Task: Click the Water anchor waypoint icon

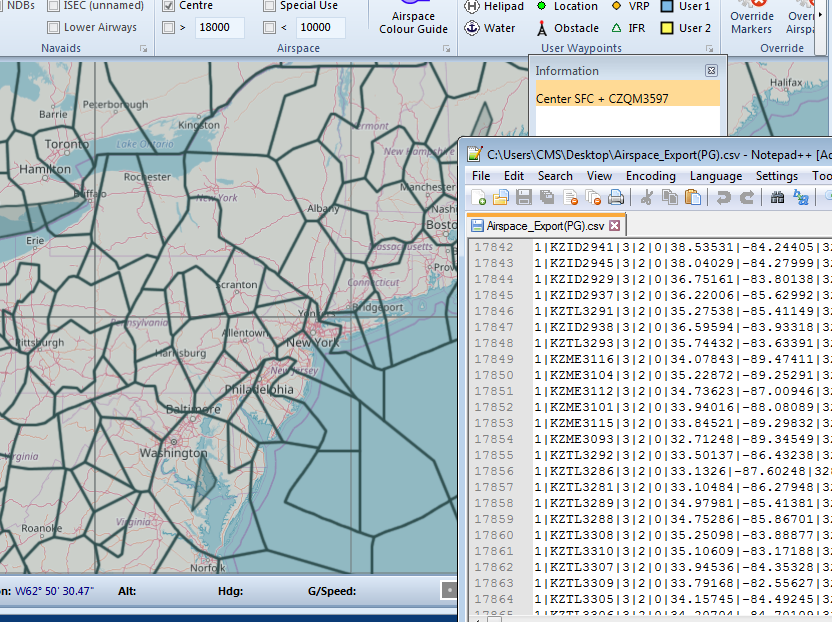Action: 472,28
